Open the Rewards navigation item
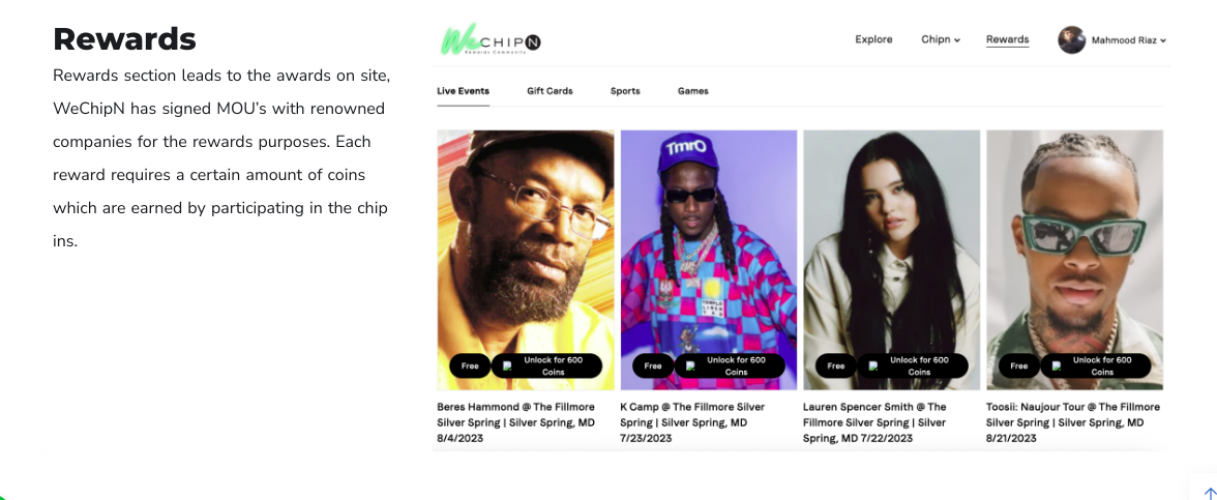The image size is (1217, 500). (1007, 40)
